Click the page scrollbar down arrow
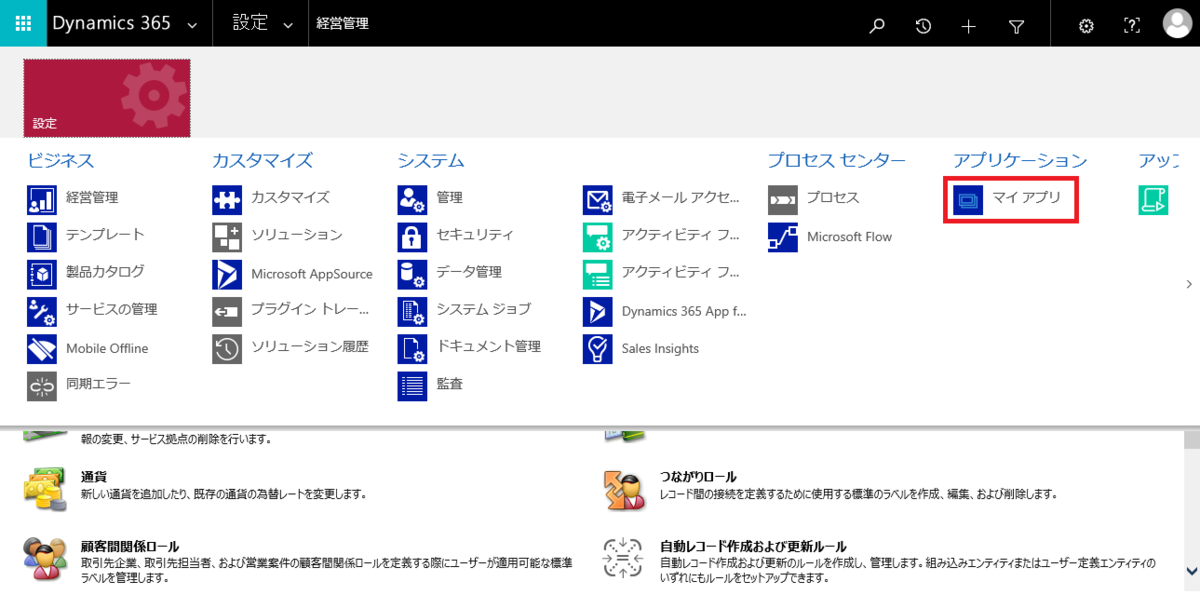Viewport: 1200px width, 595px height. [1191, 570]
